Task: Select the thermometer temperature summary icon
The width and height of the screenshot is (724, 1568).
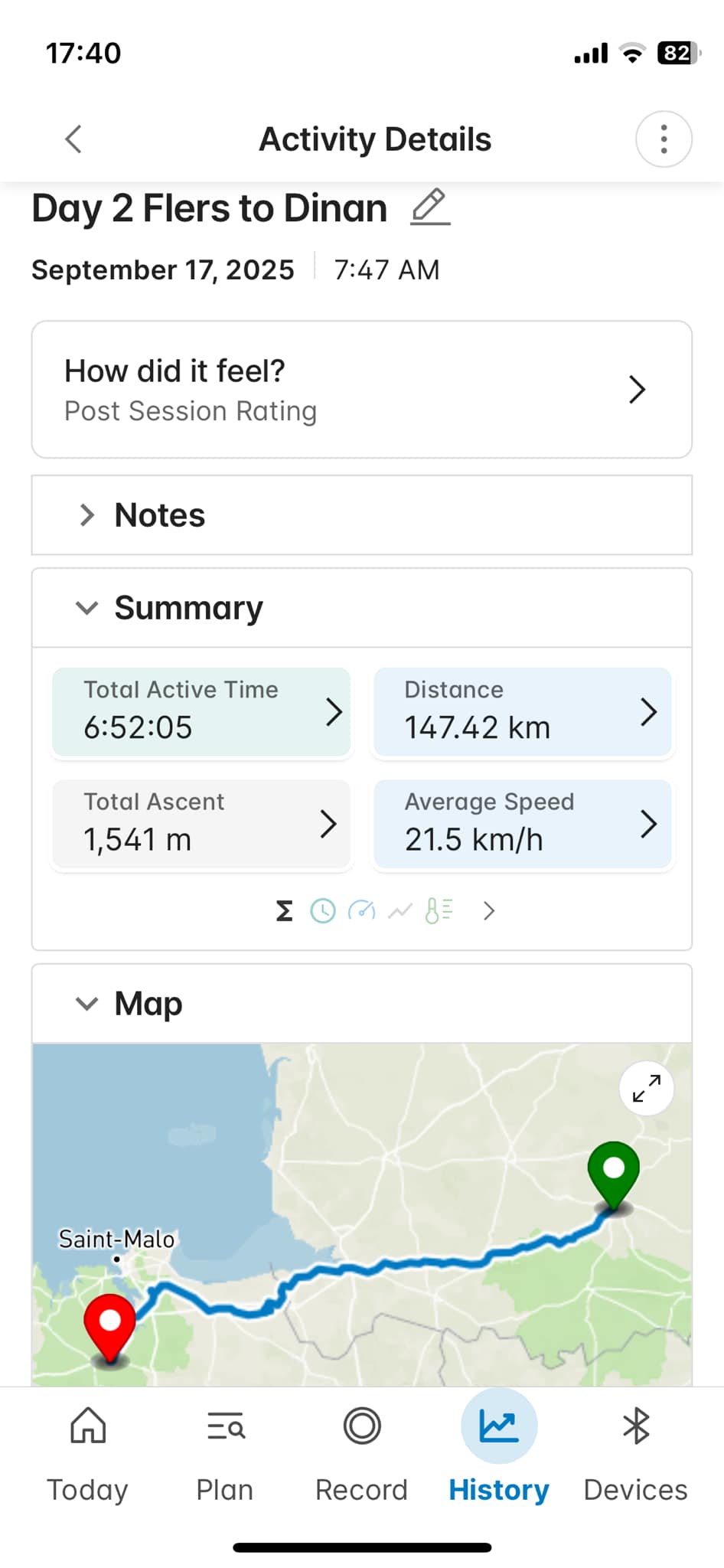Action: (439, 910)
